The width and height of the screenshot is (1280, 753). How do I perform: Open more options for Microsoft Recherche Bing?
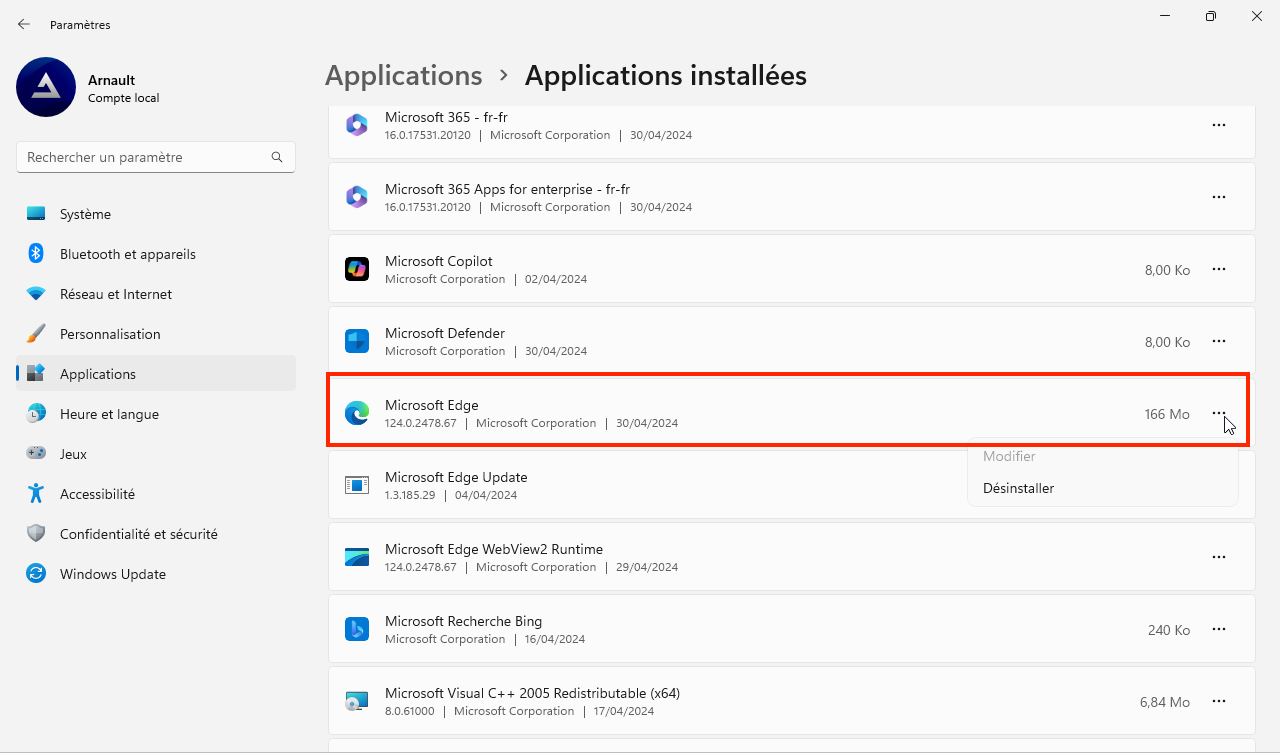[x=1219, y=629]
